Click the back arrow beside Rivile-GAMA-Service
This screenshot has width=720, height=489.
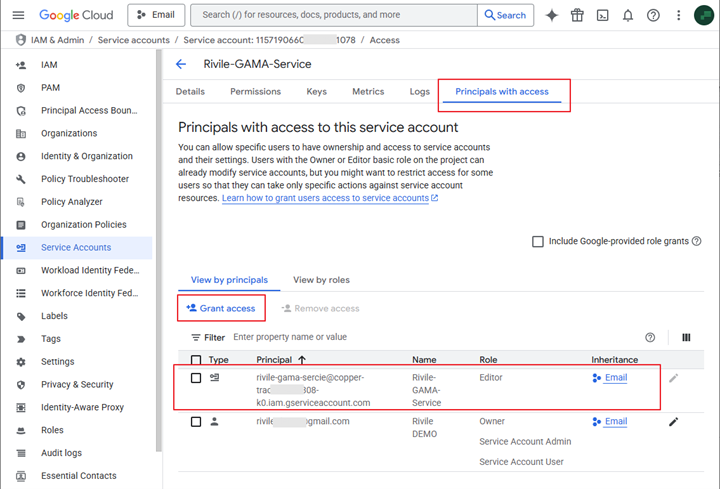pos(181,64)
